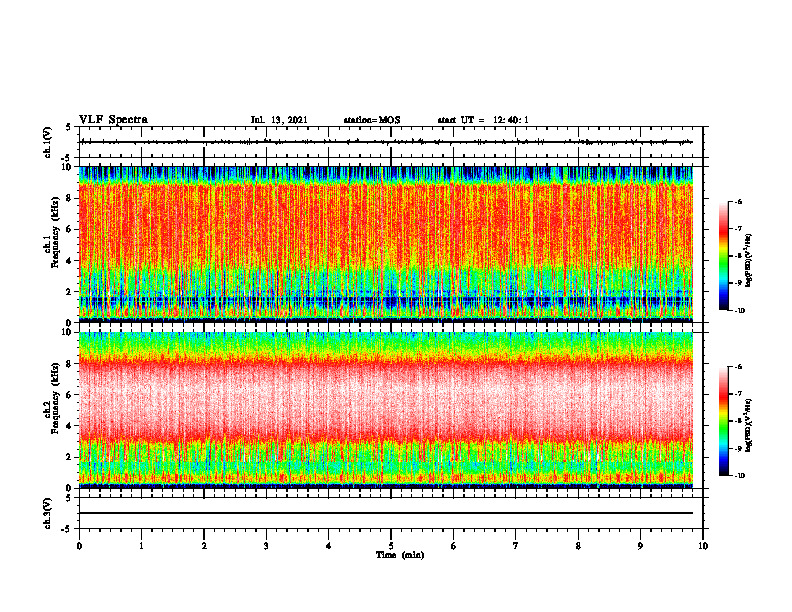This screenshot has width=792, height=612.
Task: Click the "10" kHz tick of ch.2 spectrogram
Action: (66, 332)
